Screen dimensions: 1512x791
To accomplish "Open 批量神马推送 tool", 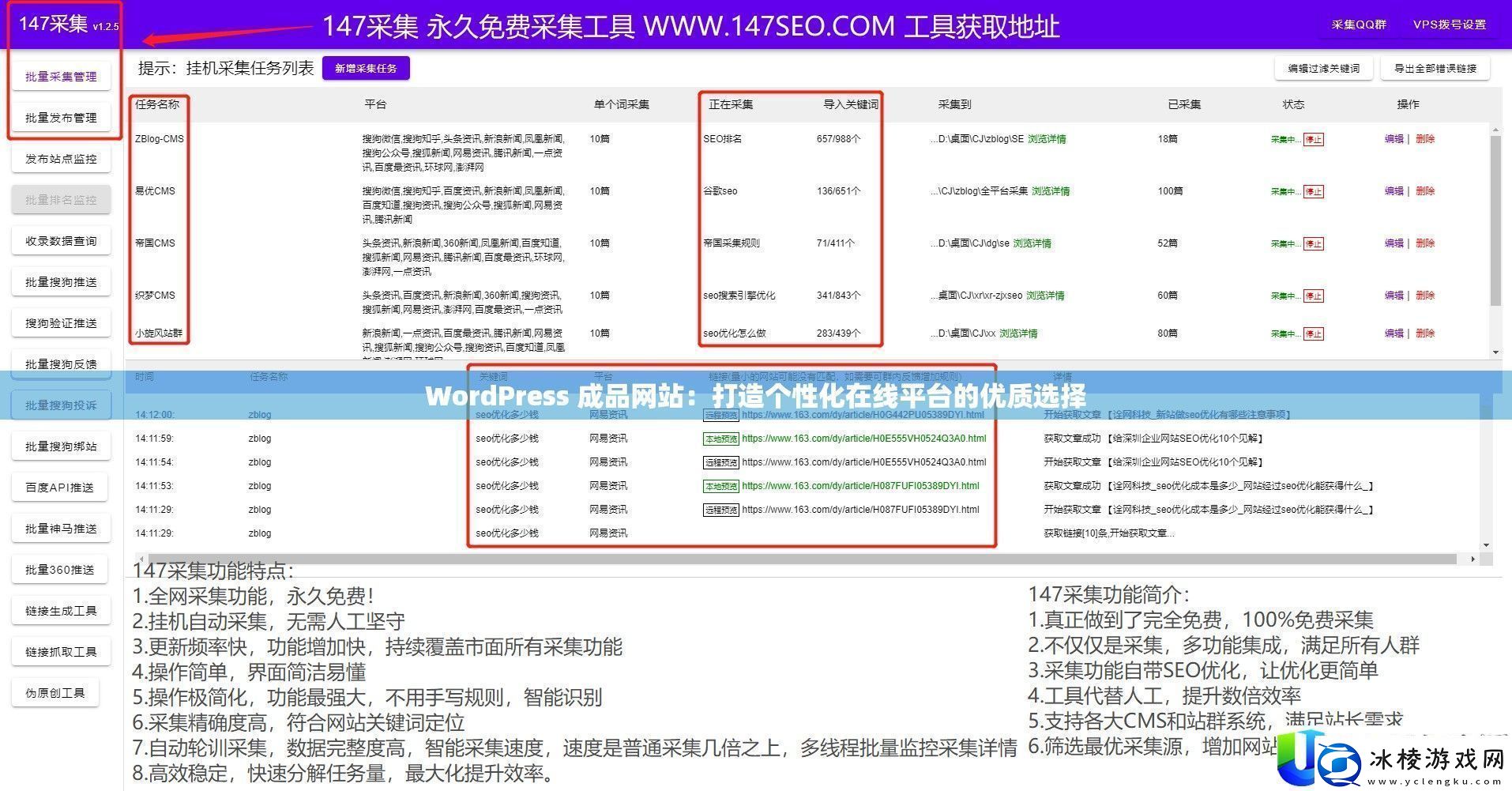I will 60,528.
